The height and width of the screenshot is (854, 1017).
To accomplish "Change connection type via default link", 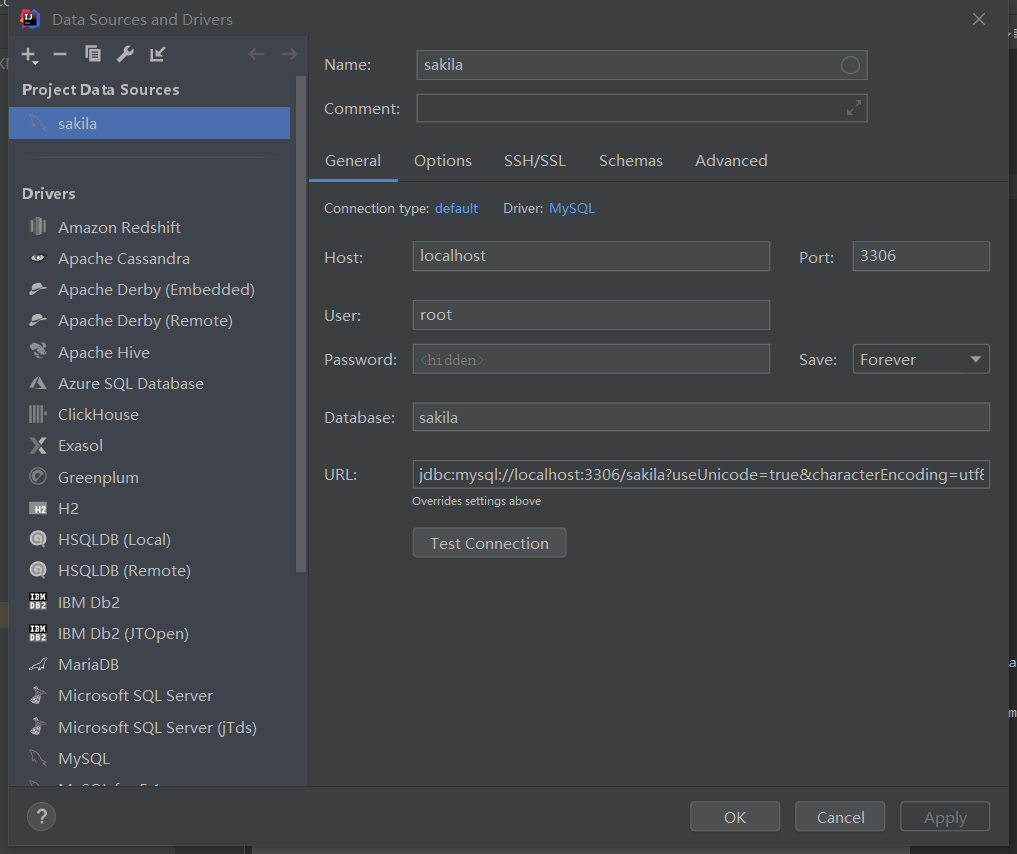I will [456, 209].
